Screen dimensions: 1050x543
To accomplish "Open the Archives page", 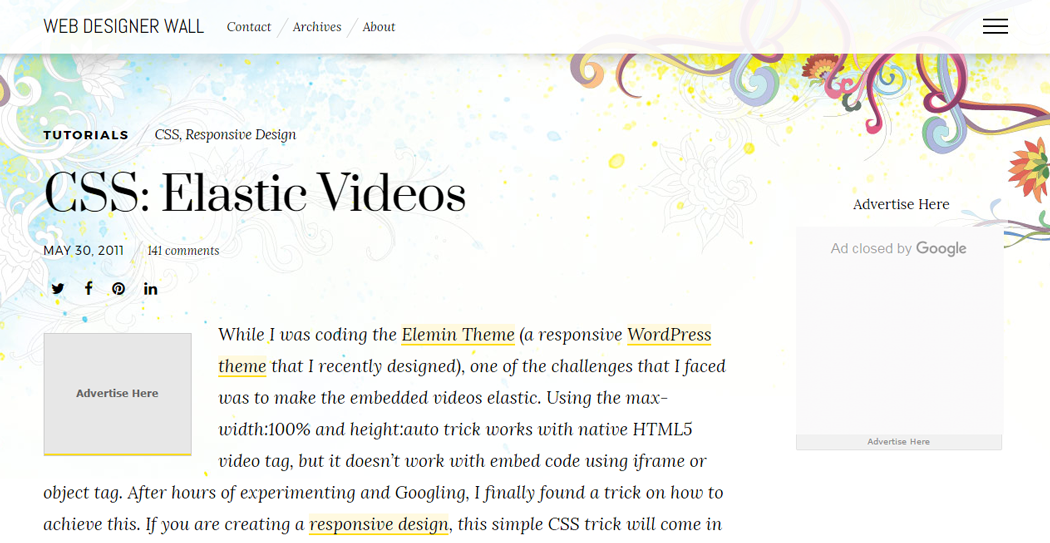I will (317, 27).
